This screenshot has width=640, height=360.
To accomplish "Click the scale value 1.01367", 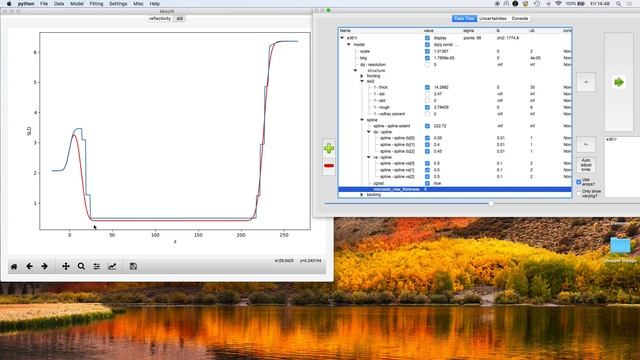I will click(441, 51).
